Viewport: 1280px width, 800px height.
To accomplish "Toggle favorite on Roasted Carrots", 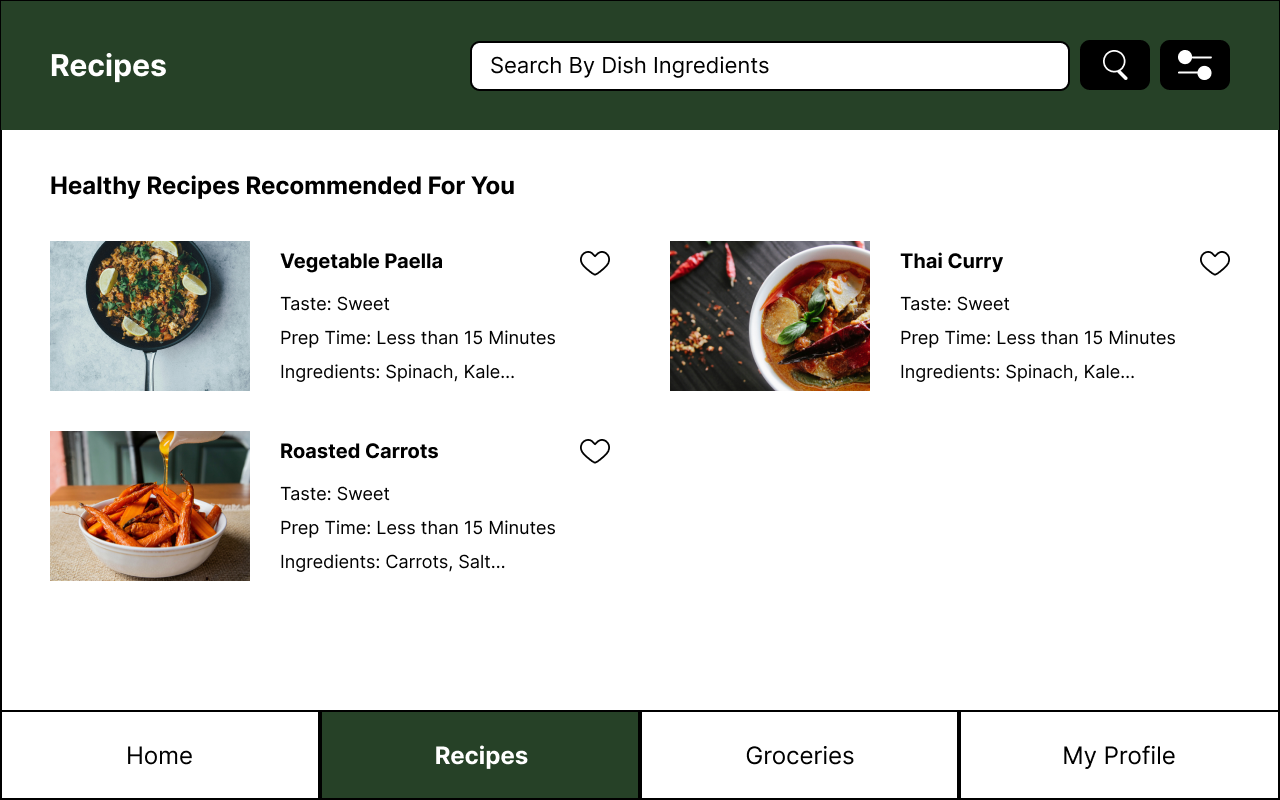I will coord(595,451).
